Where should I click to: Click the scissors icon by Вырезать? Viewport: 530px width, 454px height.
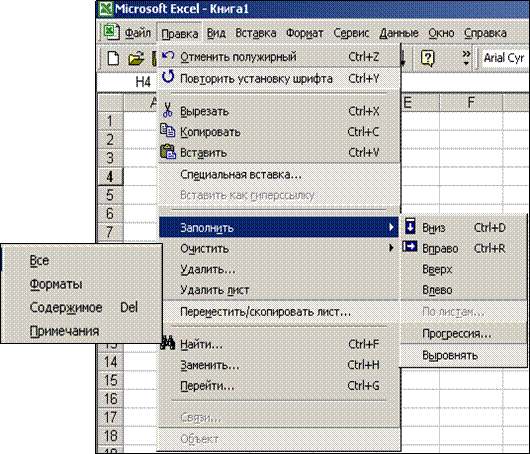(168, 110)
